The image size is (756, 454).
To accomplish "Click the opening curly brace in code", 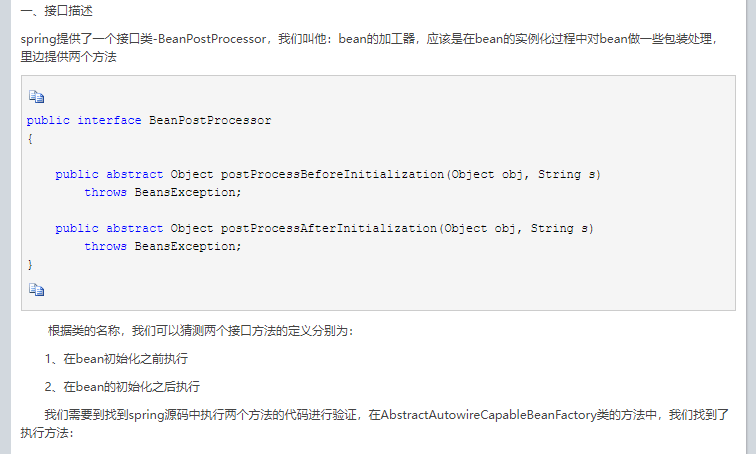I will click(30, 138).
